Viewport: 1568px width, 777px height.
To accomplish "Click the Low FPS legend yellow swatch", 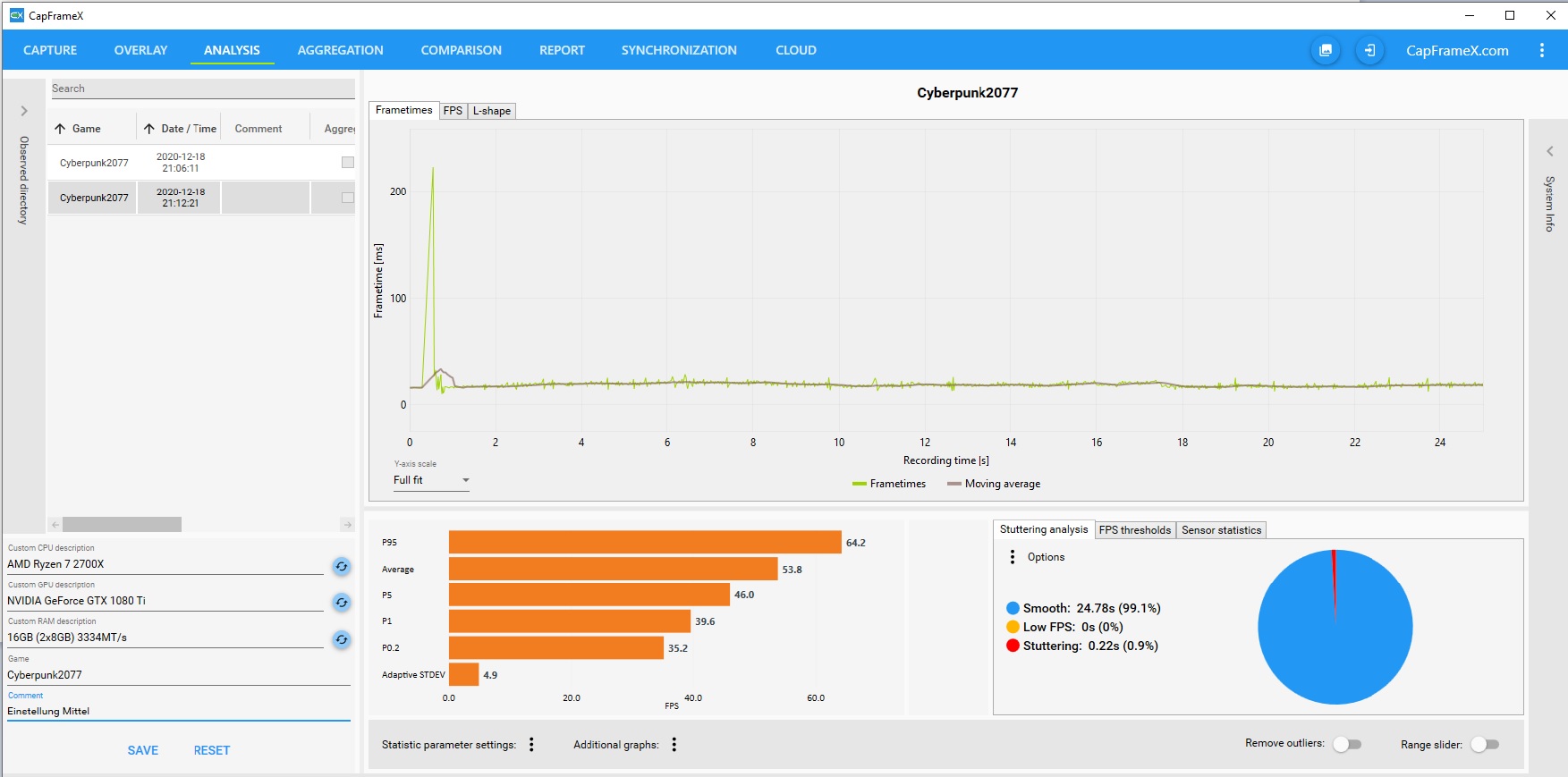I will 1013,627.
